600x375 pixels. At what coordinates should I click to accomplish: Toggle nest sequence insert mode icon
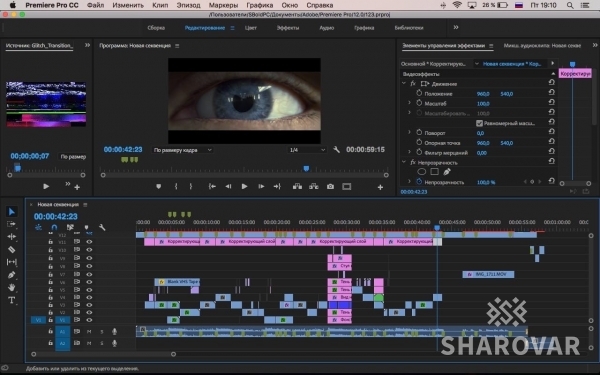coord(38,227)
